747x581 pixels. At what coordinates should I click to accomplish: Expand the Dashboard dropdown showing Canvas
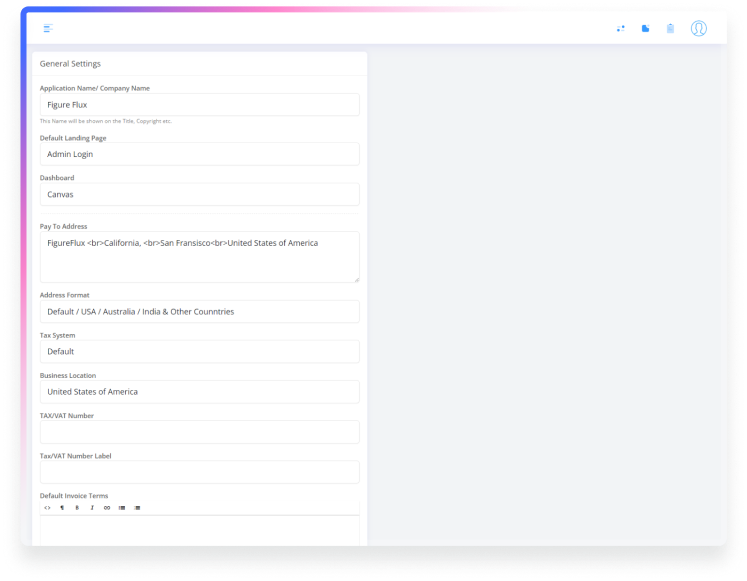[x=199, y=194]
